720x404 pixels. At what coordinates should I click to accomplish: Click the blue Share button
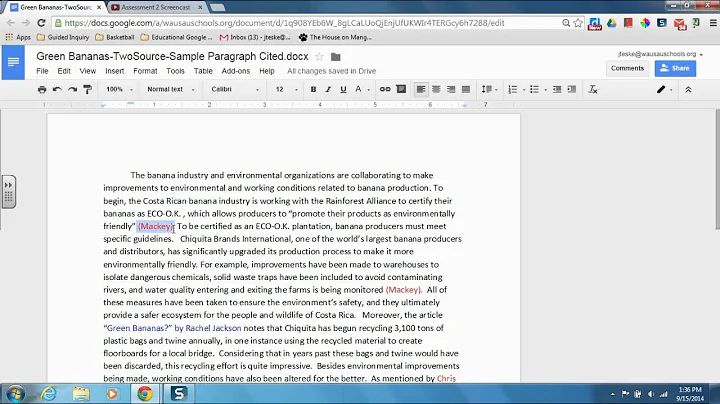coord(675,68)
